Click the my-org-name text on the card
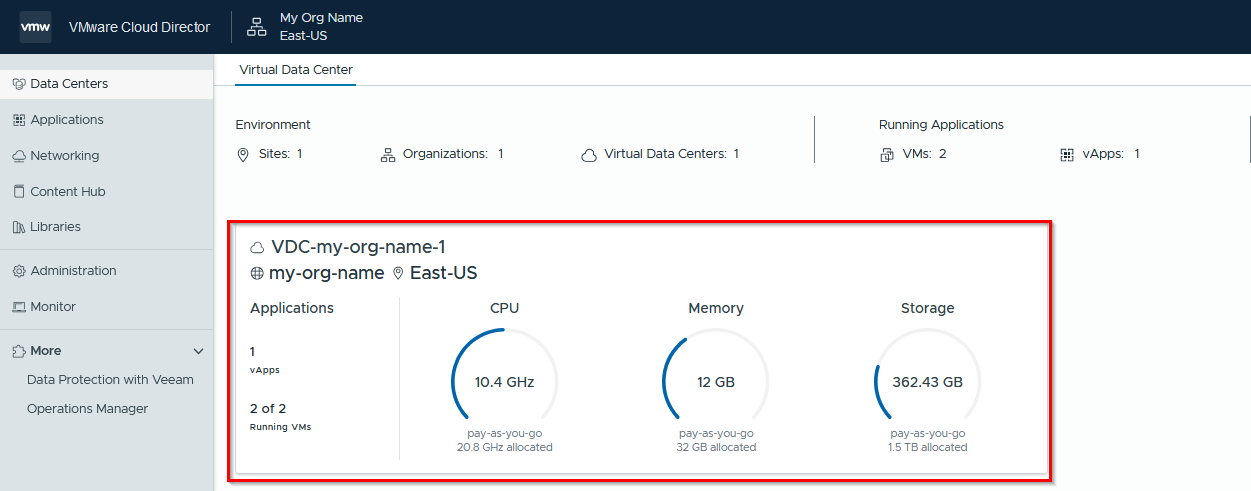 click(x=326, y=273)
